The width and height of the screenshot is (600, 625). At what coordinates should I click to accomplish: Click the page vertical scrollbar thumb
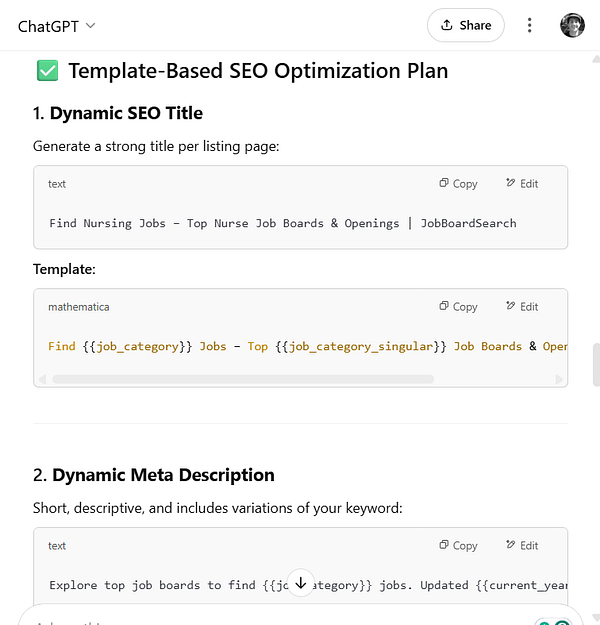(596, 365)
